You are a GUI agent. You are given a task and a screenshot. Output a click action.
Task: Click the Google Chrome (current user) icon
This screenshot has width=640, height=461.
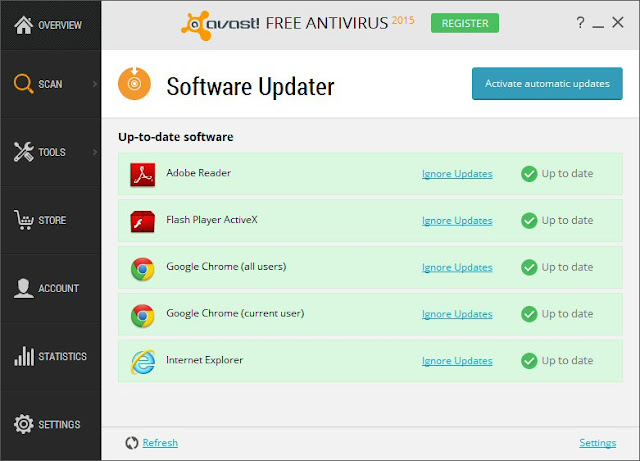point(142,316)
